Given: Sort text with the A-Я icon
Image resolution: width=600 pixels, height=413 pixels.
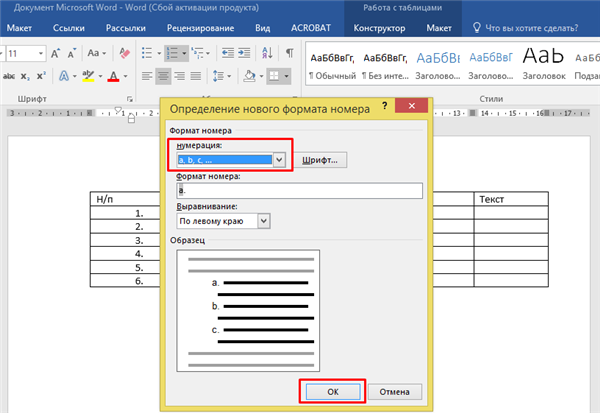Looking at the screenshot, I should point(267,53).
